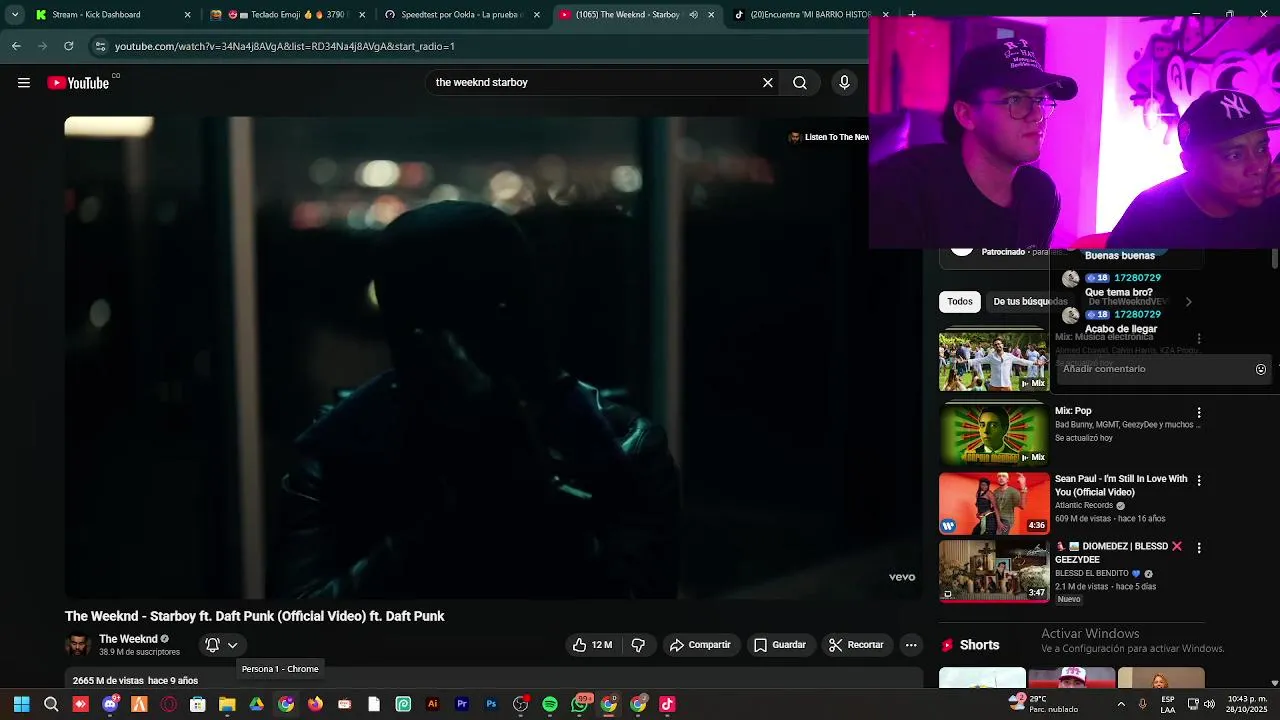Viewport: 1280px width, 720px height.
Task: Clear the search box with X
Action: pos(768,83)
